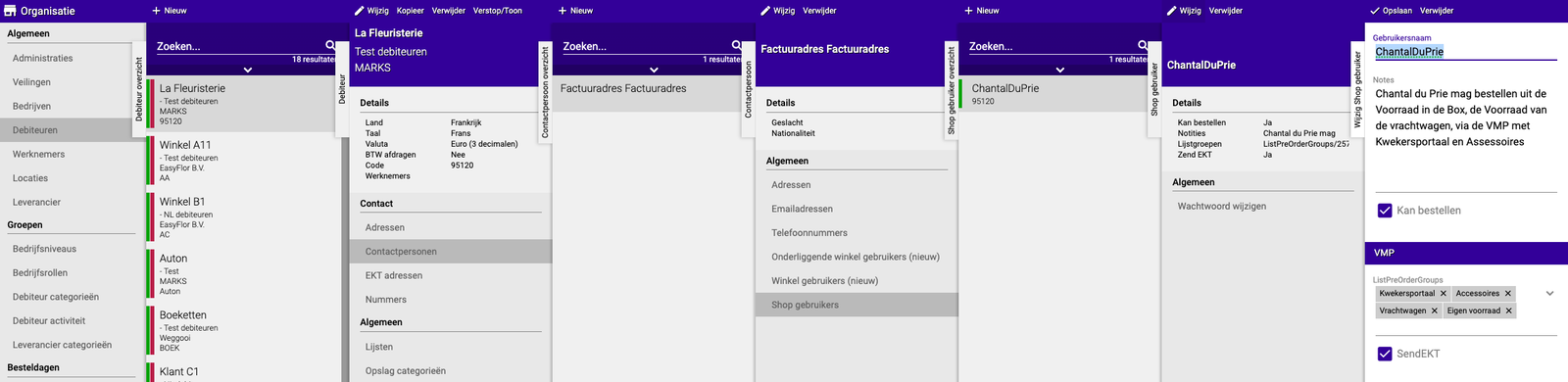Image resolution: width=1568 pixels, height=382 pixels.
Task: Expand filters under Contactpersoon overzicht search
Action: 654,70
